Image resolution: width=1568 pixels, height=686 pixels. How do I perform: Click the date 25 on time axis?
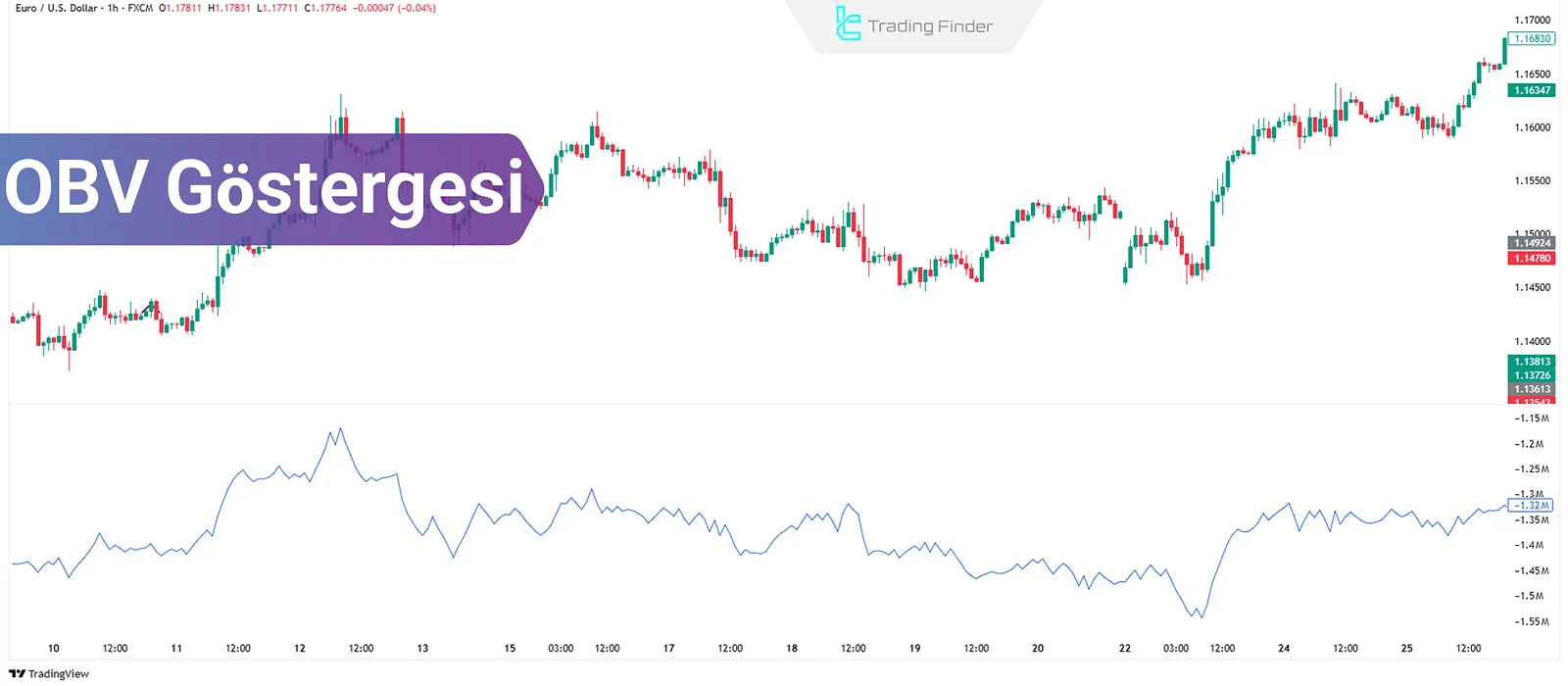pos(1406,649)
